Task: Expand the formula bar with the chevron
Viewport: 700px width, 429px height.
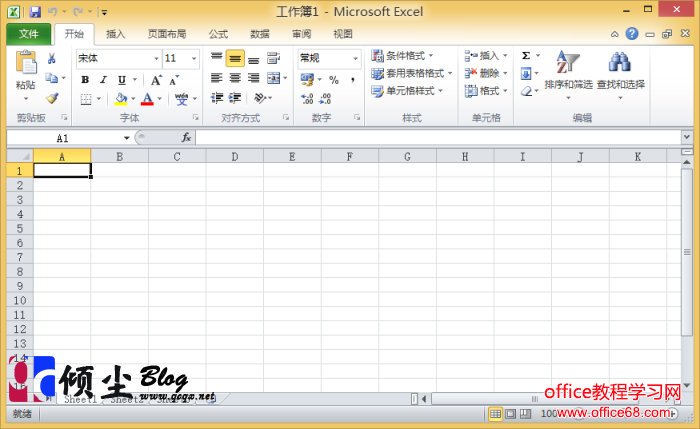Action: click(x=687, y=137)
